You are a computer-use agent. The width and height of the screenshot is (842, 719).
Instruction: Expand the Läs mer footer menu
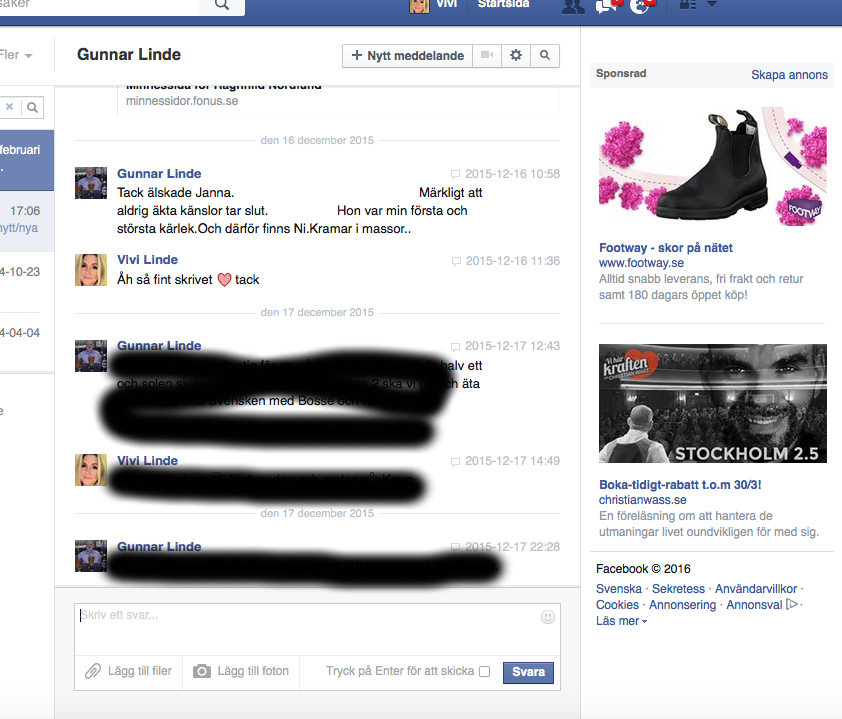pyautogui.click(x=621, y=621)
